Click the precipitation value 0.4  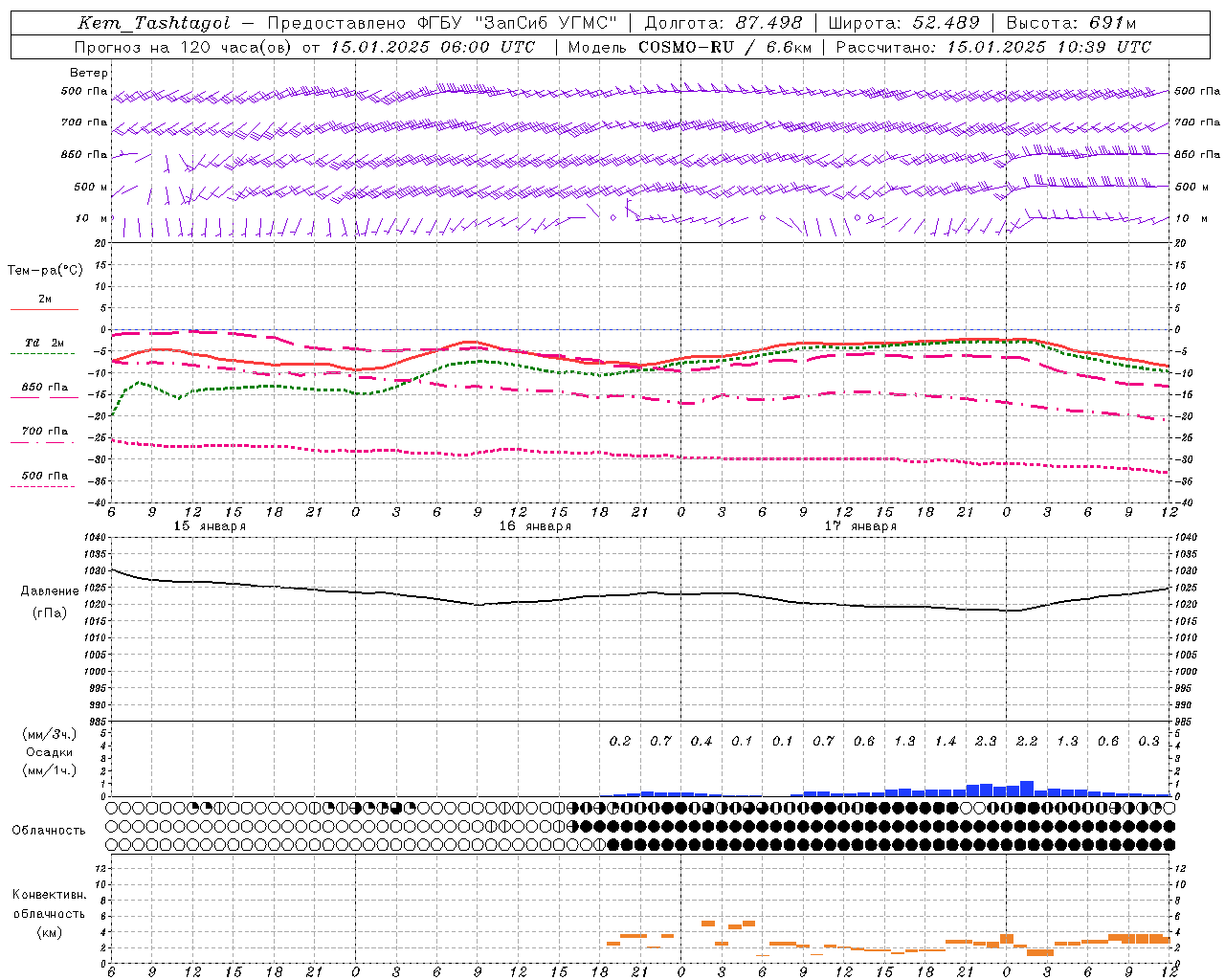702,741
